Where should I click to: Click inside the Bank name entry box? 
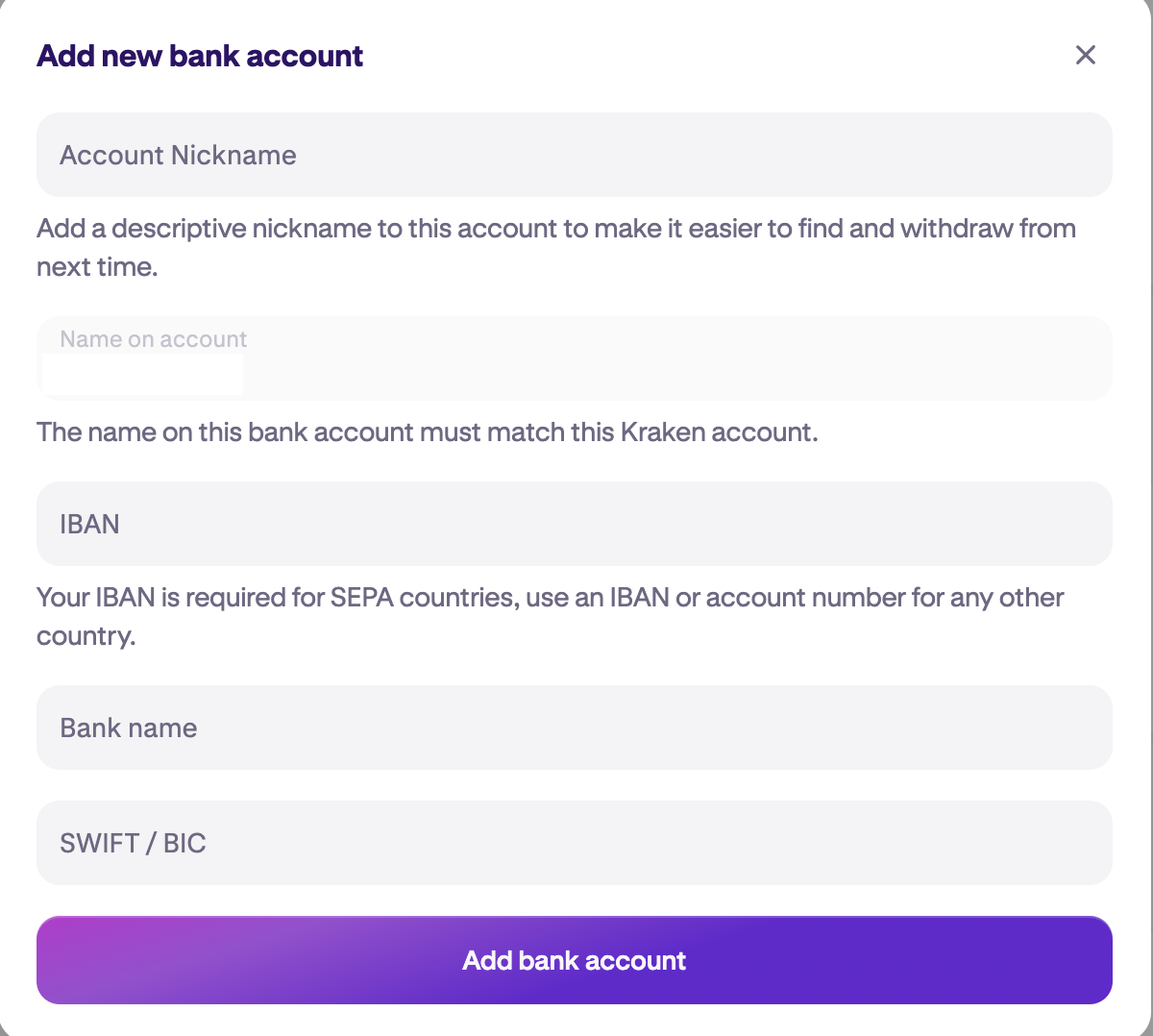575,728
